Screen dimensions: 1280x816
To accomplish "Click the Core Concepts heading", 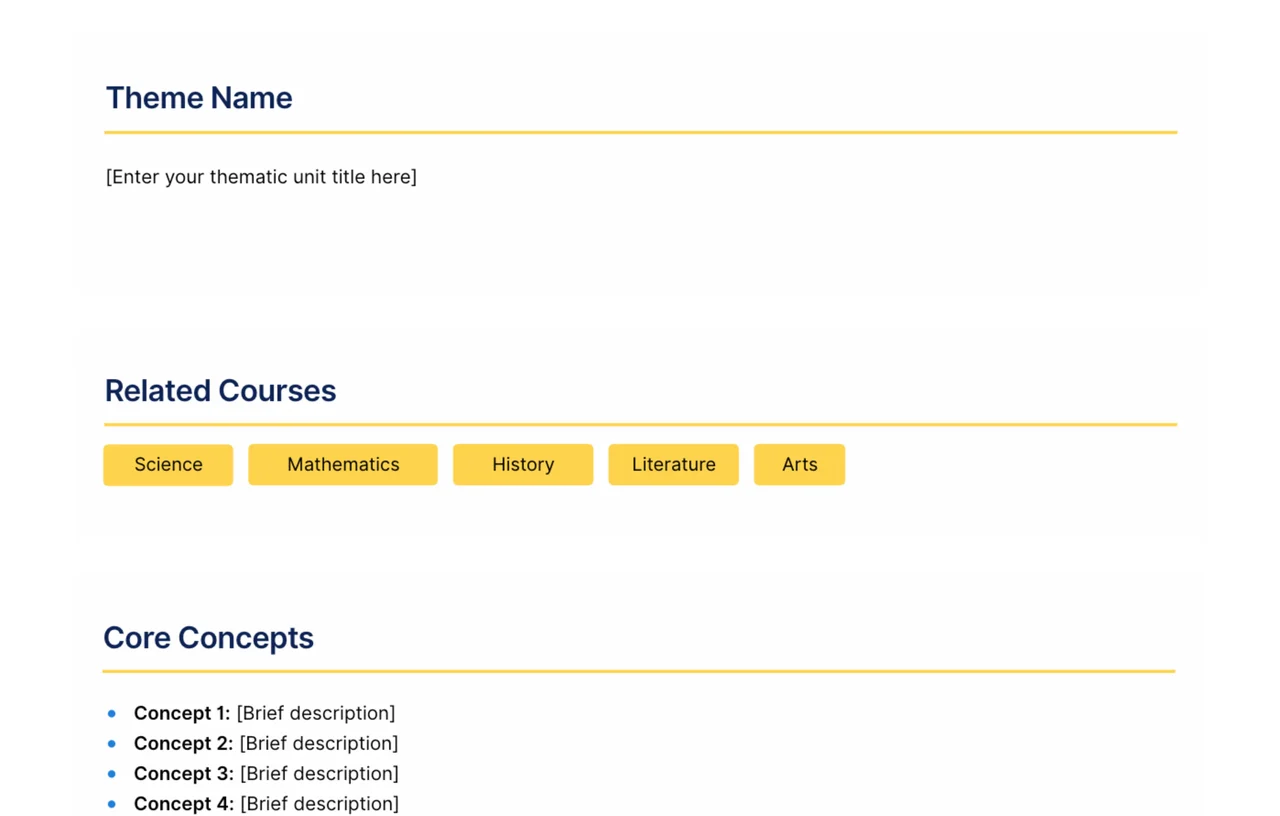I will 208,638.
